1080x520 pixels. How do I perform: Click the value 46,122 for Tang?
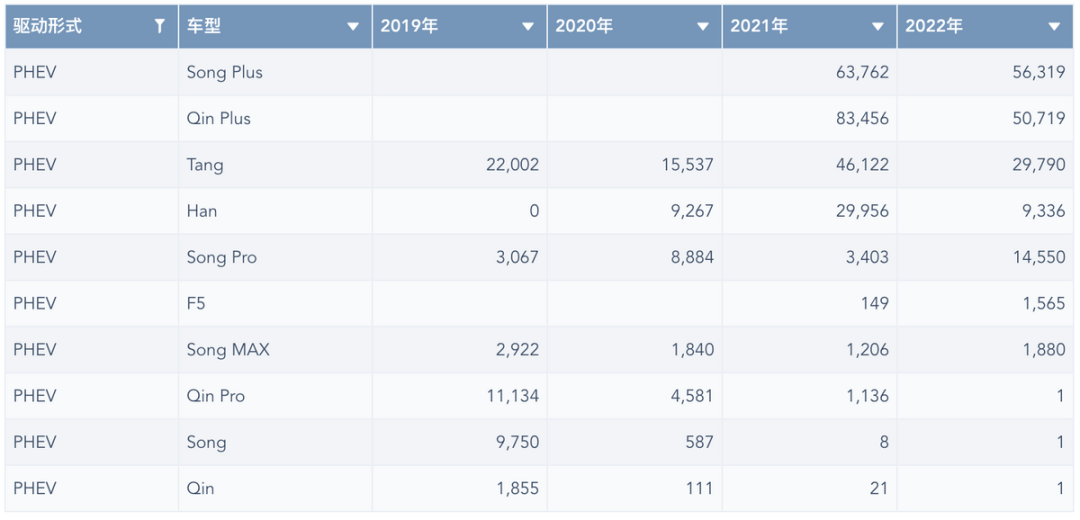(860, 165)
